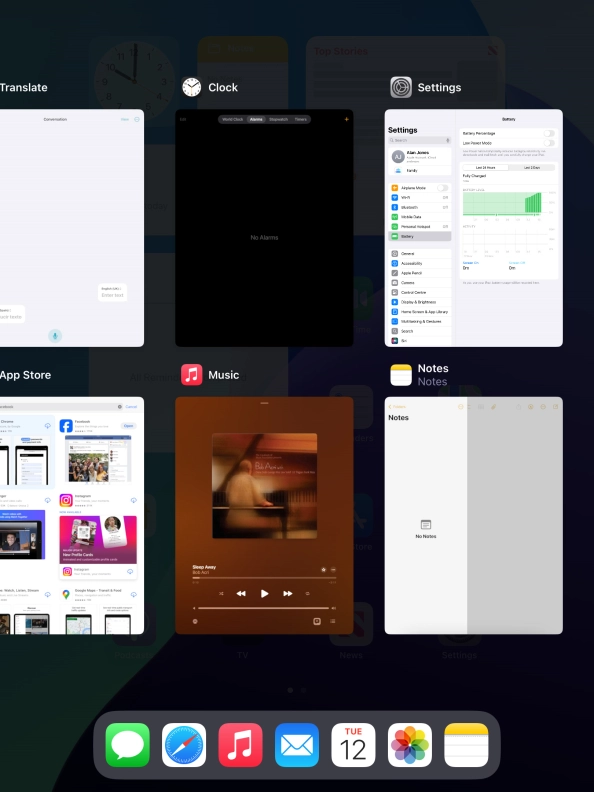Open more options for Sleep Away
Viewport: 594px width, 792px height.
(x=333, y=569)
